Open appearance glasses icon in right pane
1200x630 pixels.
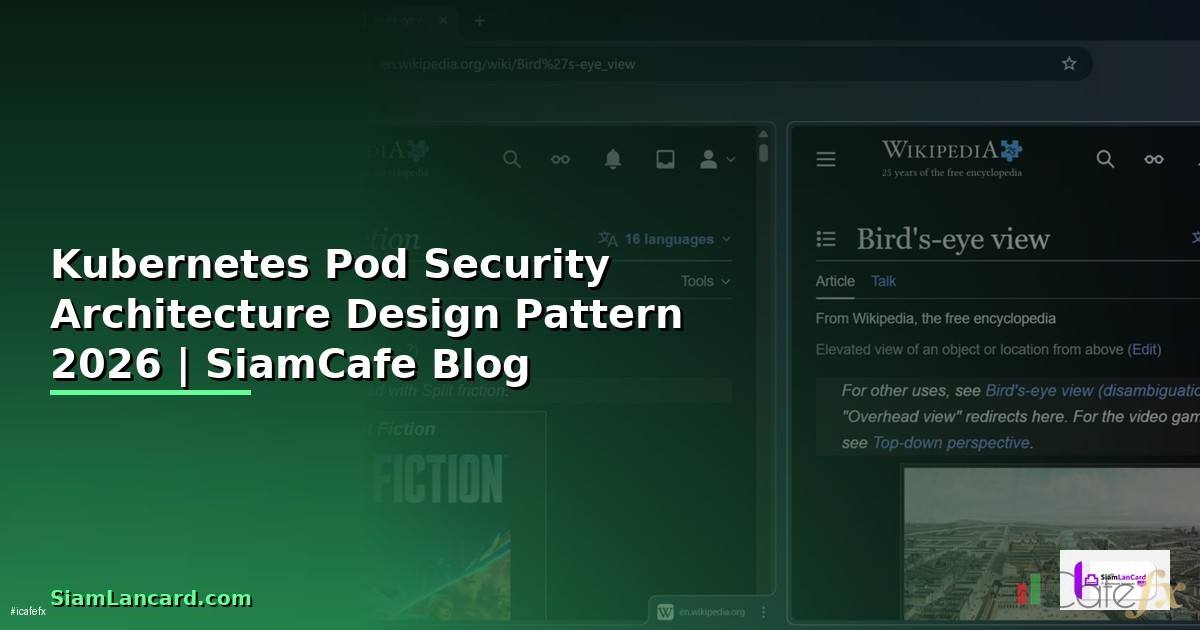[x=1154, y=159]
